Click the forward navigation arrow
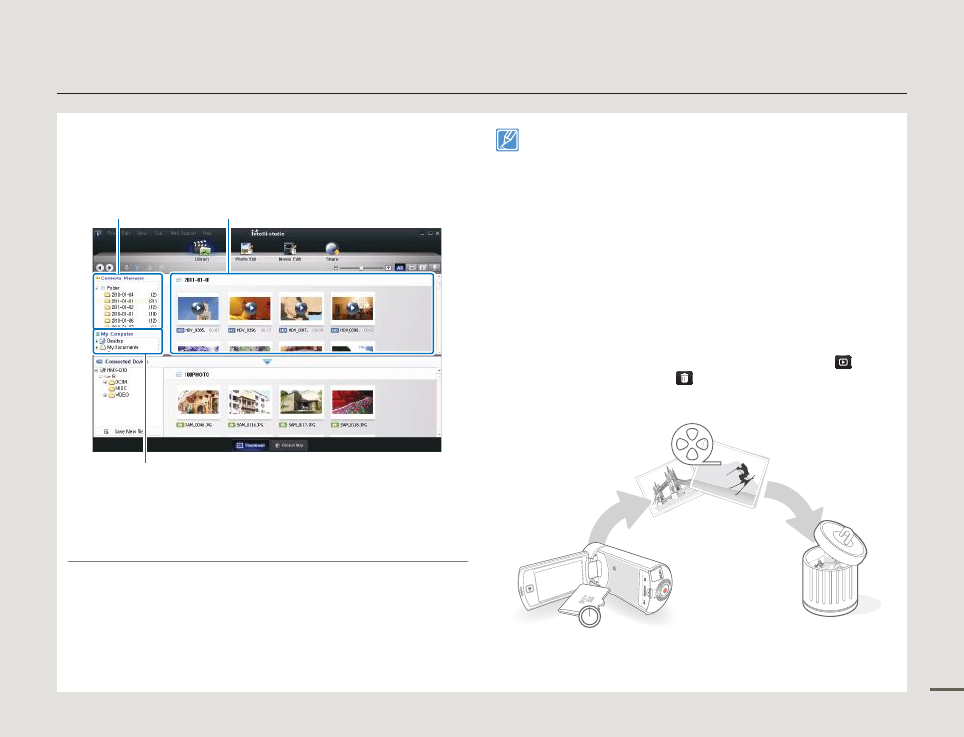 coord(109,268)
